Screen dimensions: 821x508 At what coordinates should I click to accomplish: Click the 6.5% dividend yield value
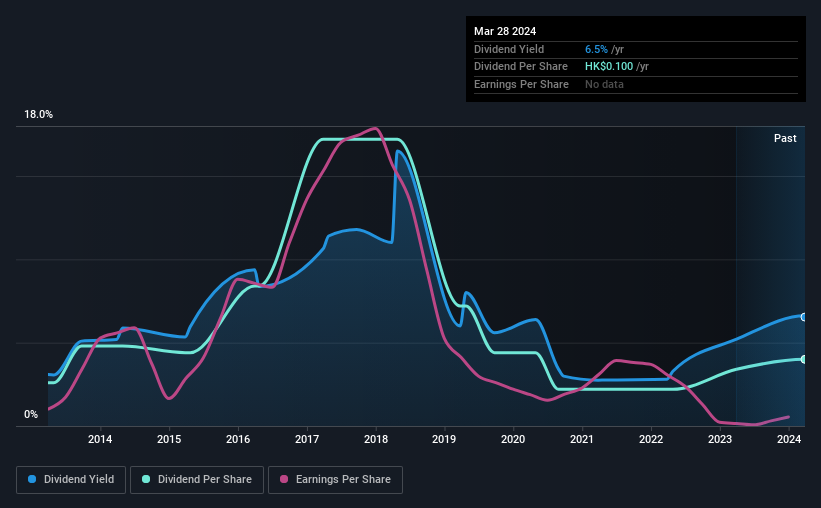pyautogui.click(x=596, y=49)
